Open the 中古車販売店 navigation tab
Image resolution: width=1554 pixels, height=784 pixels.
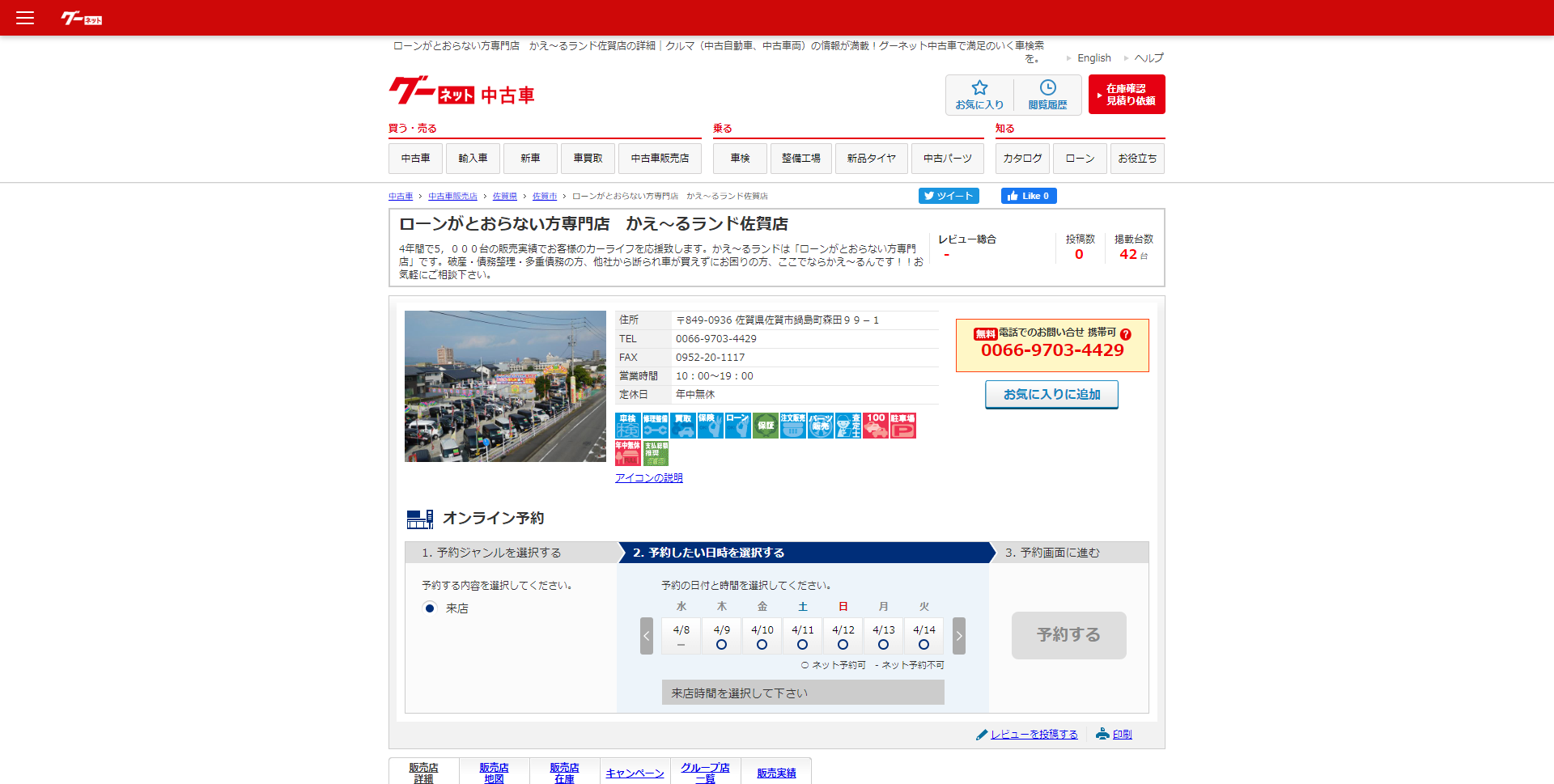pyautogui.click(x=660, y=159)
